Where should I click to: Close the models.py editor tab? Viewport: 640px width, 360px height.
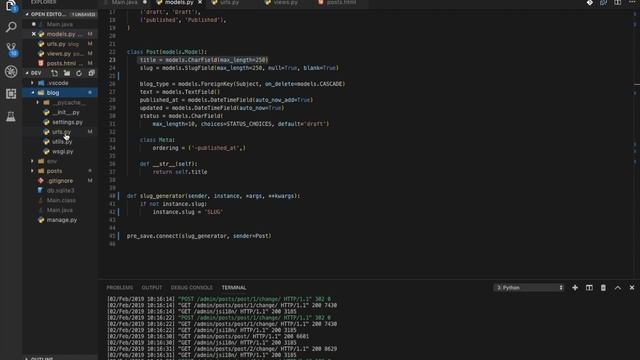[x=200, y=2]
